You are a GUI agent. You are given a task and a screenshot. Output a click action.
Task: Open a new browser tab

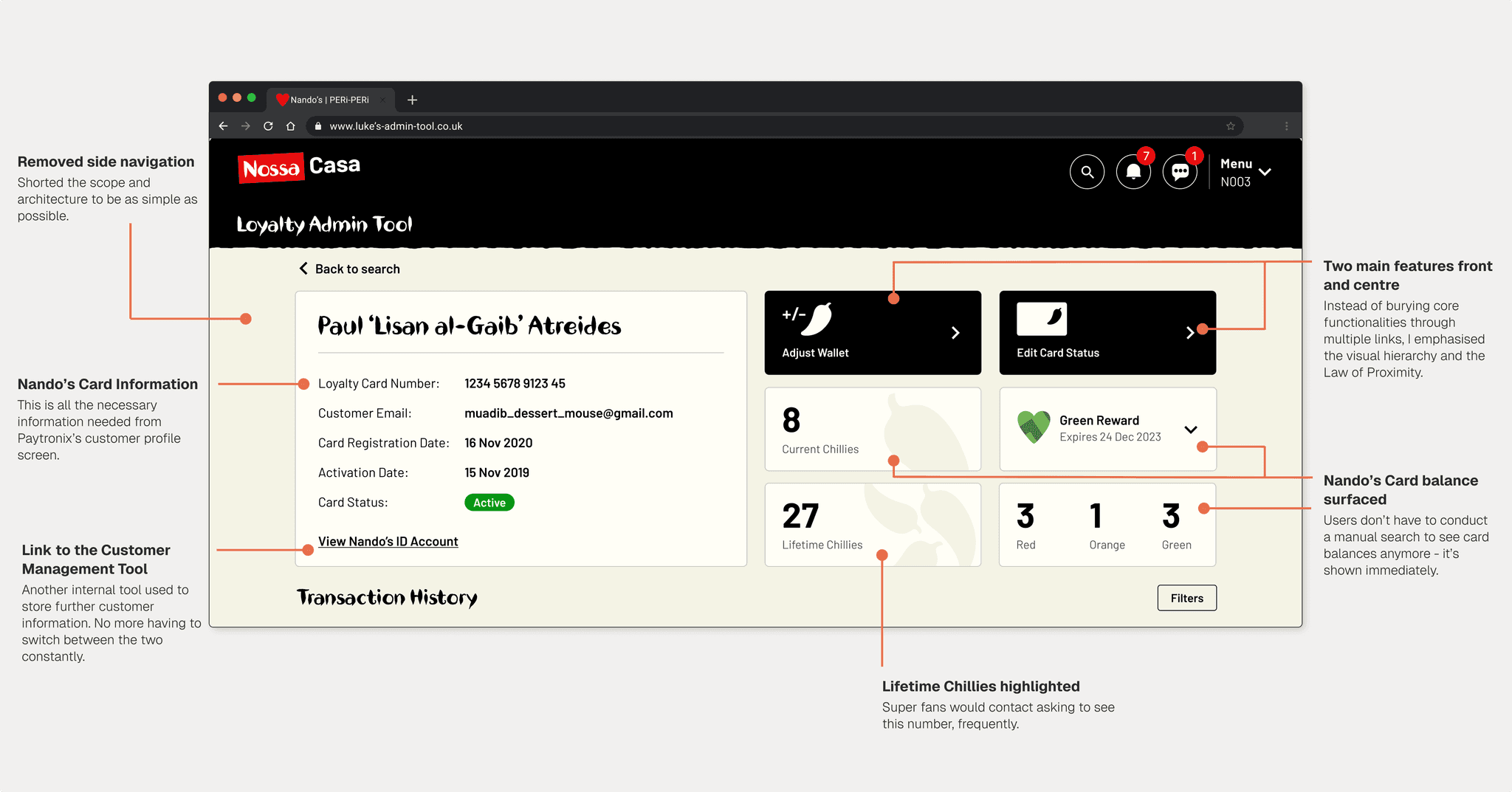coord(413,100)
